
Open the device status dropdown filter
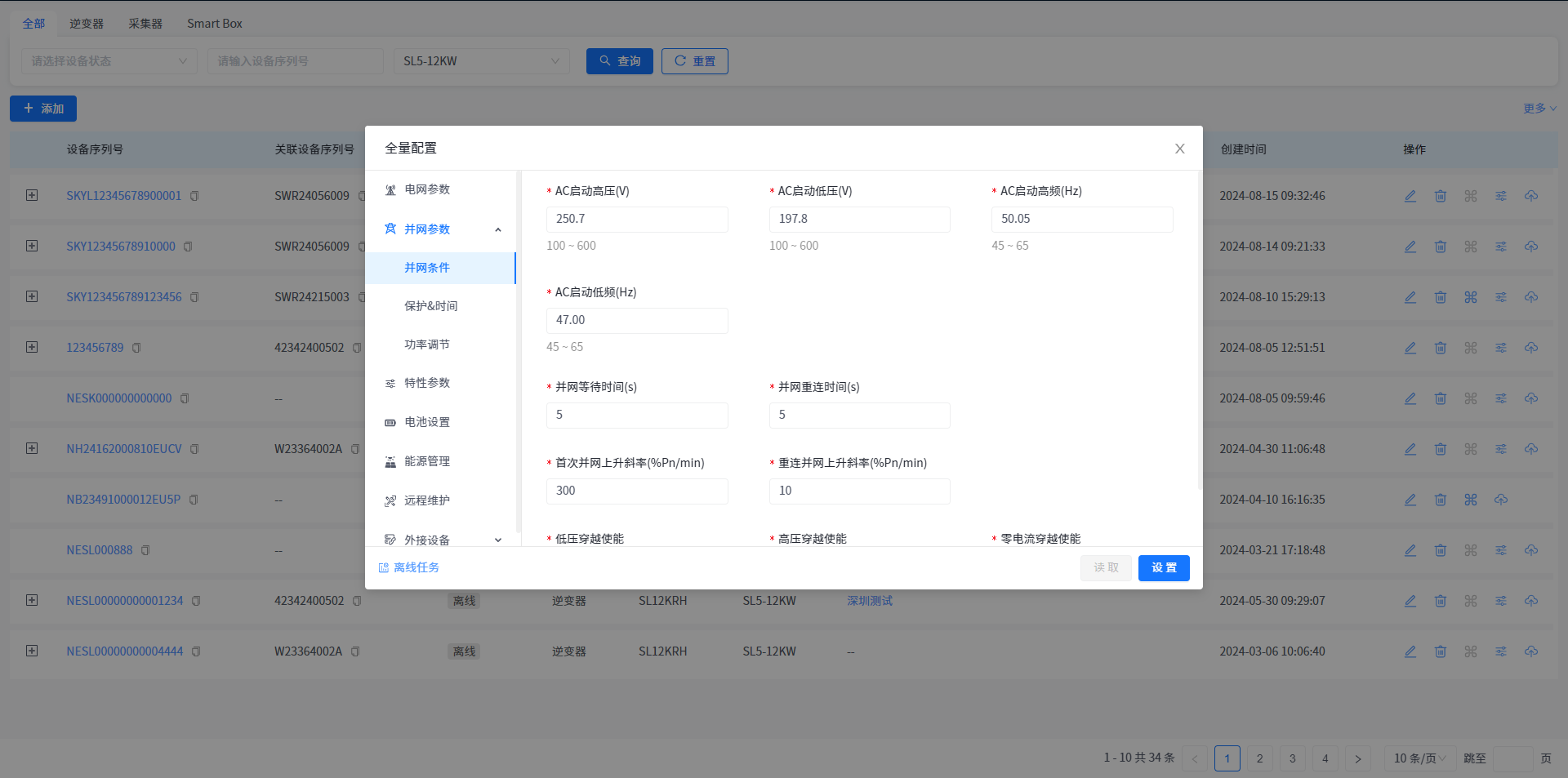click(109, 61)
